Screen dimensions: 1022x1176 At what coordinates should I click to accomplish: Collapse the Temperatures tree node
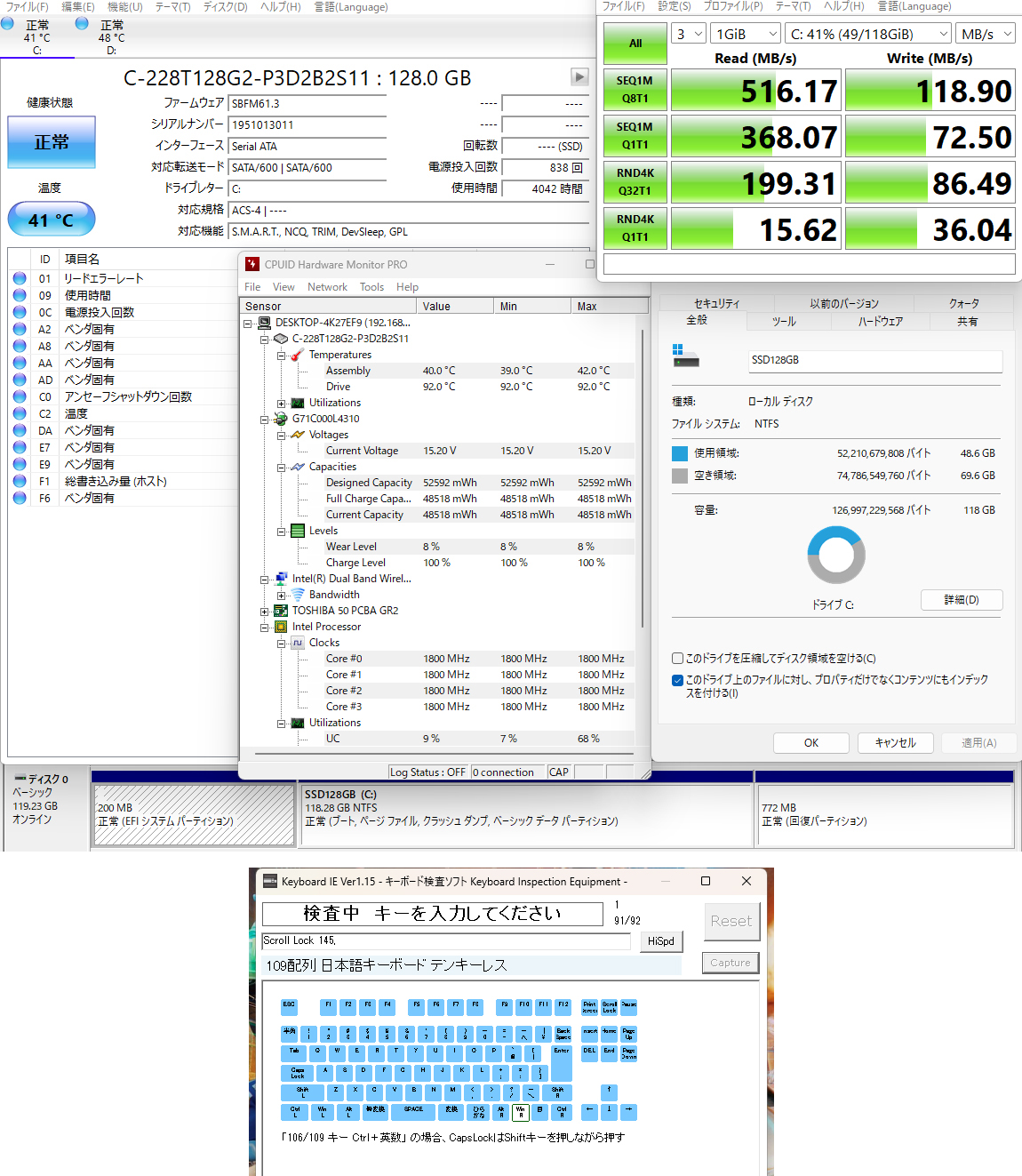pos(281,355)
